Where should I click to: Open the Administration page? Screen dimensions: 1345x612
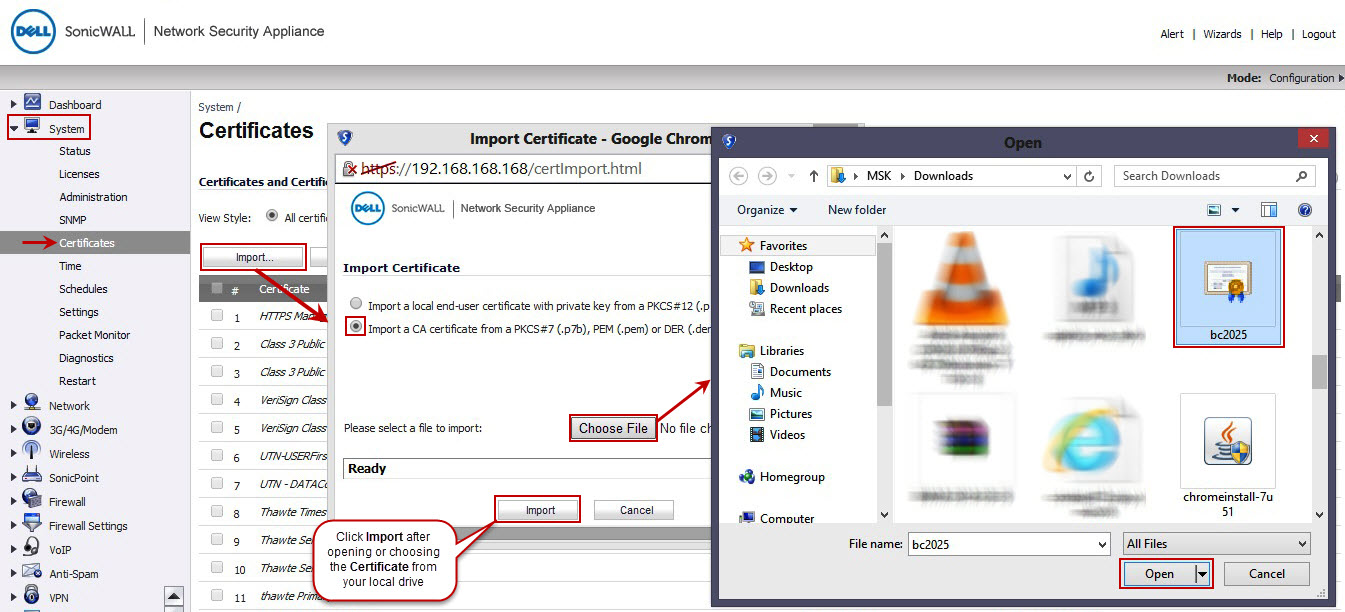93,197
